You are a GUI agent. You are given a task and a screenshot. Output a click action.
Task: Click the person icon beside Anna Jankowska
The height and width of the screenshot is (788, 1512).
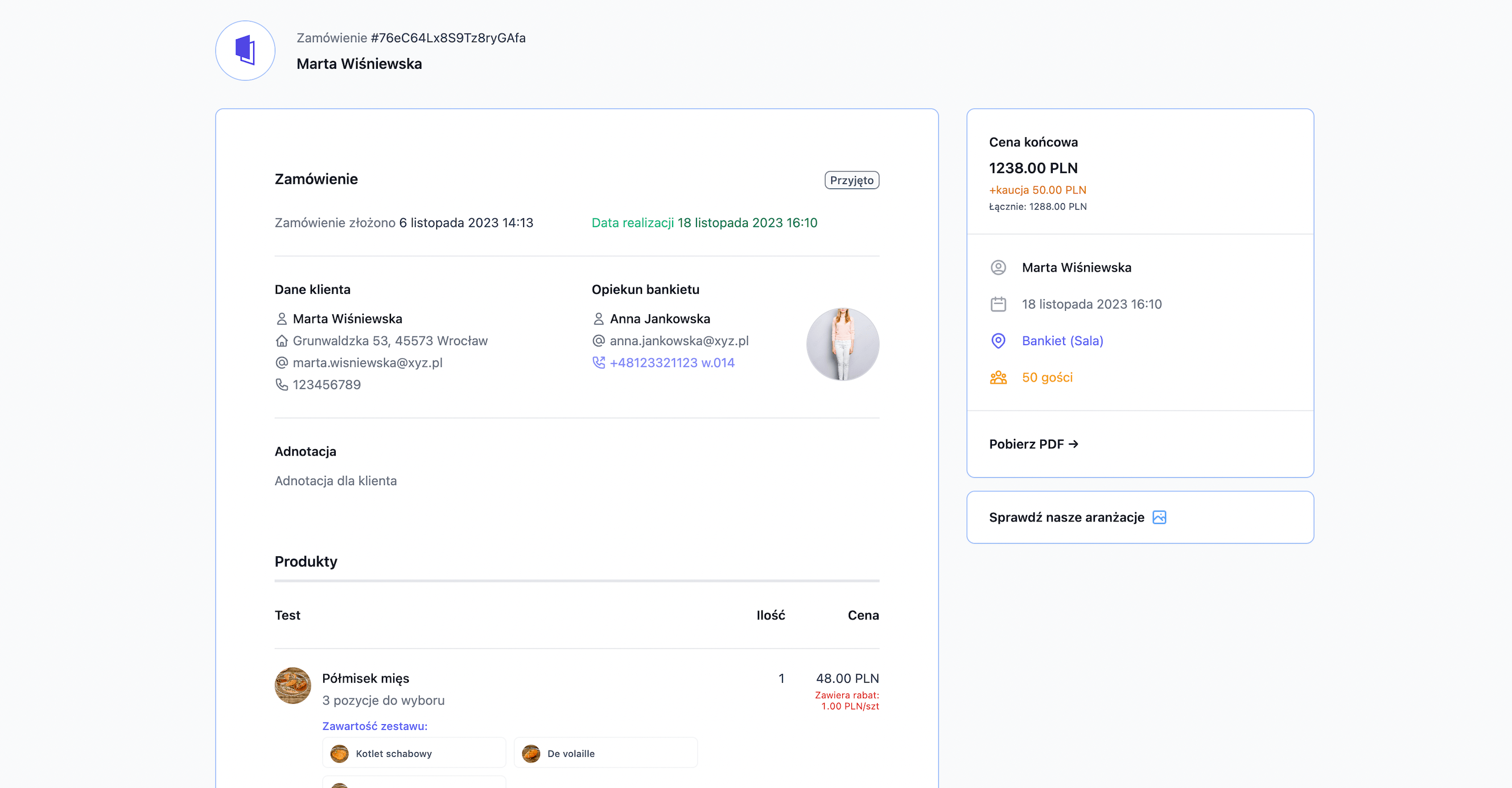(599, 319)
